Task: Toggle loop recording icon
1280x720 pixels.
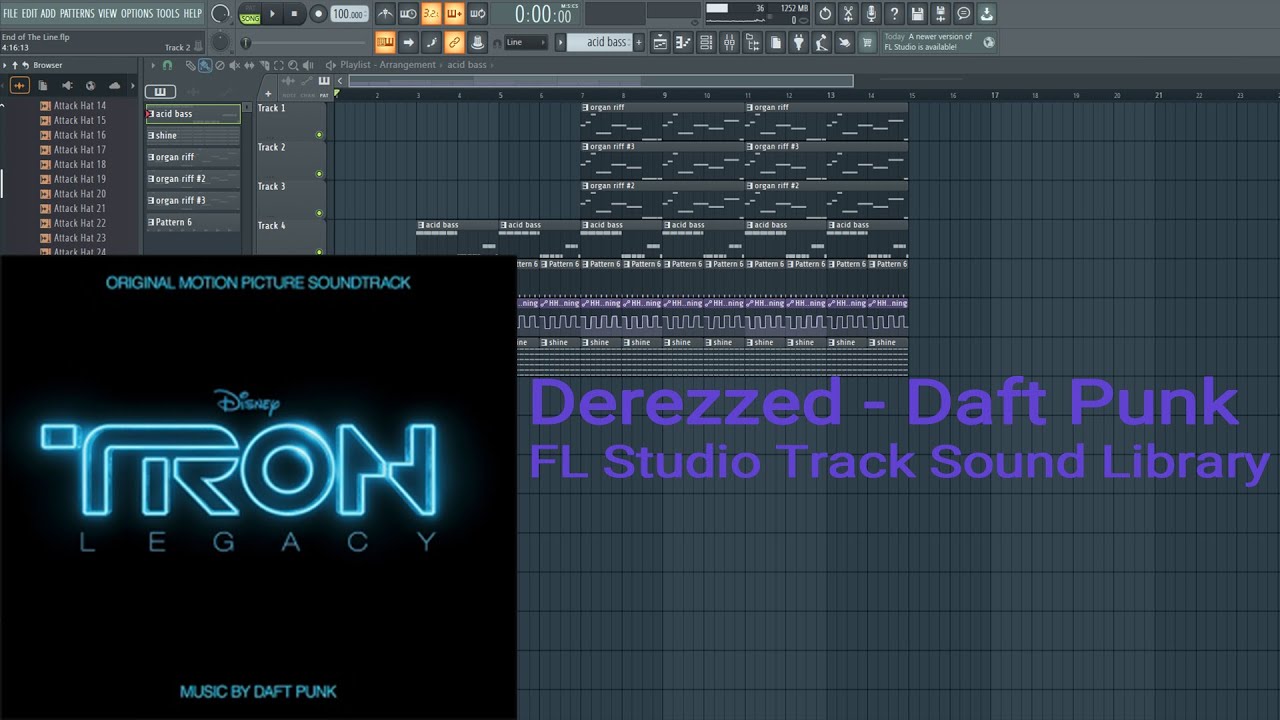Action: [477, 14]
